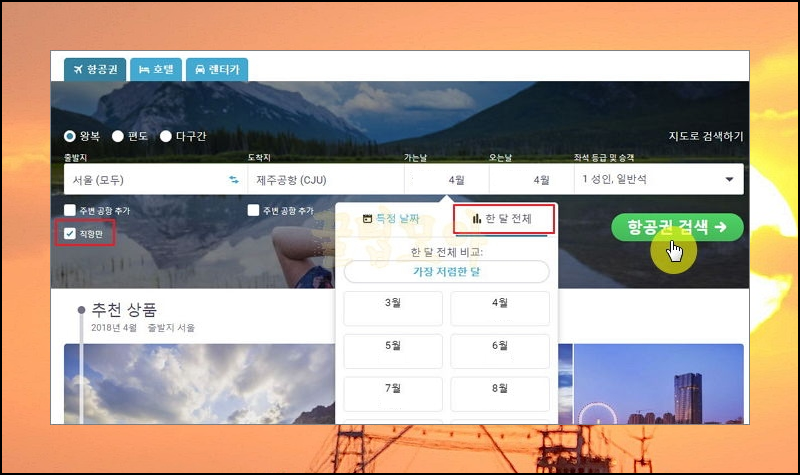Pick 3월 in the month grid
The width and height of the screenshot is (800, 475).
click(393, 308)
